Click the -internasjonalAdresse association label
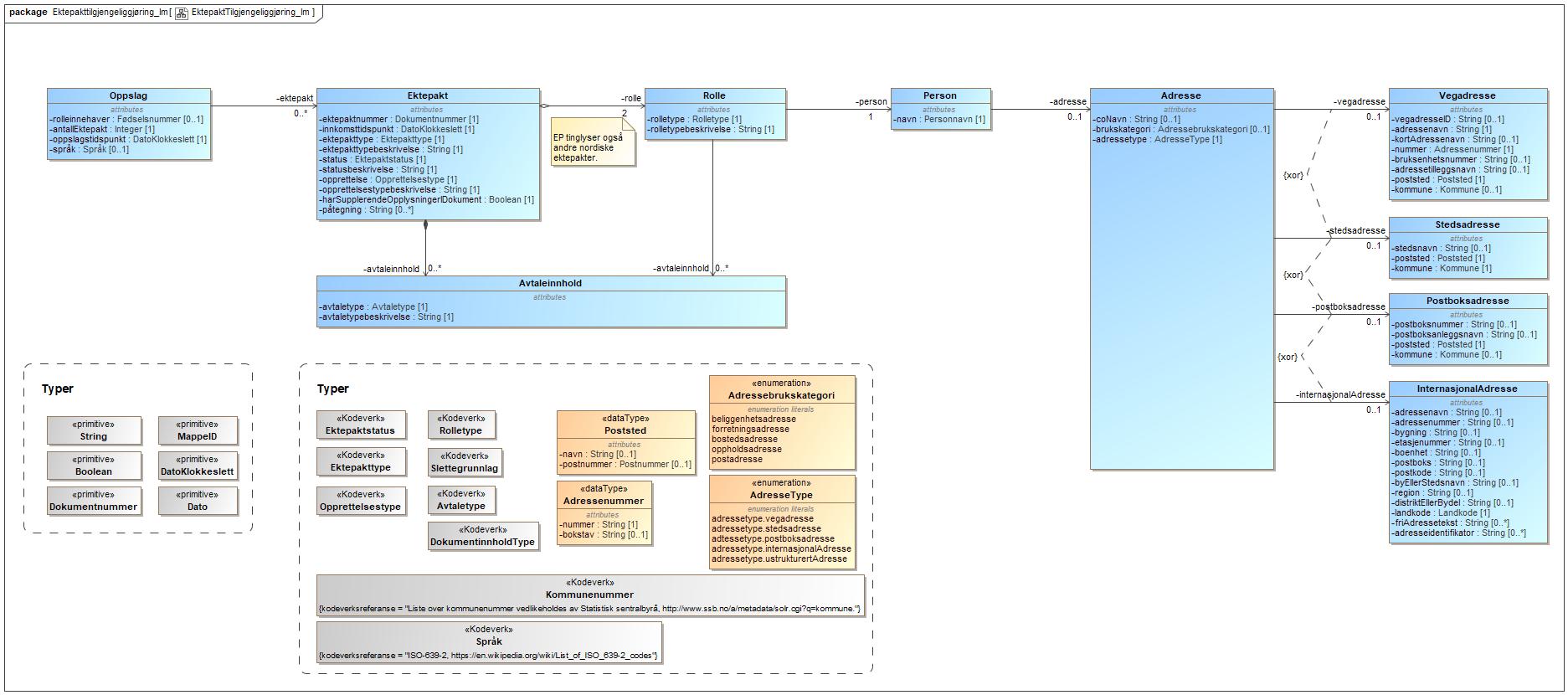Screen dimensions: 1568x695 (1341, 394)
